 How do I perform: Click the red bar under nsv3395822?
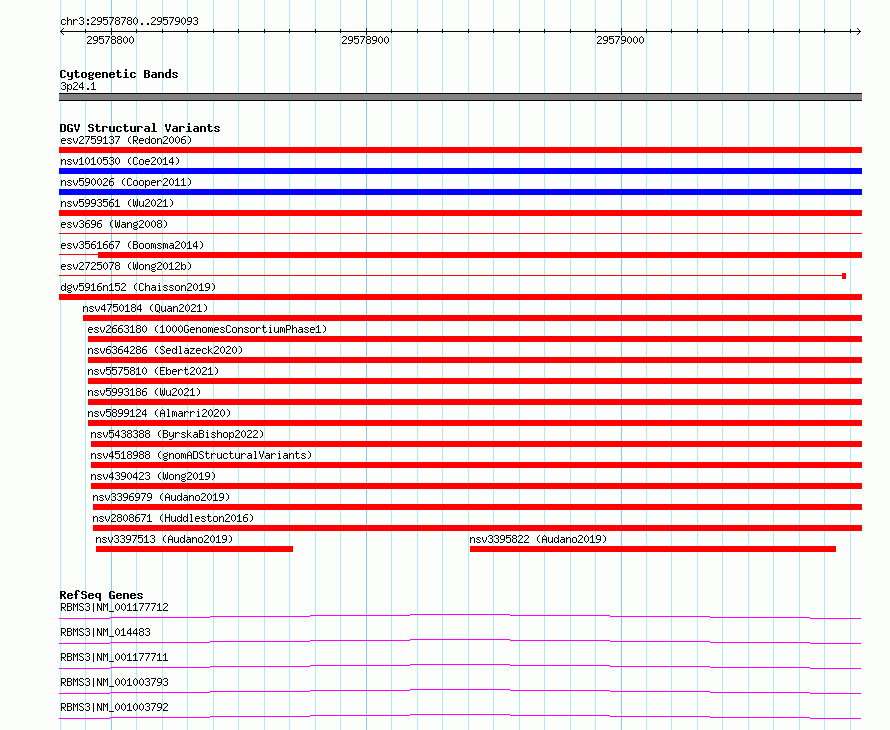click(653, 549)
